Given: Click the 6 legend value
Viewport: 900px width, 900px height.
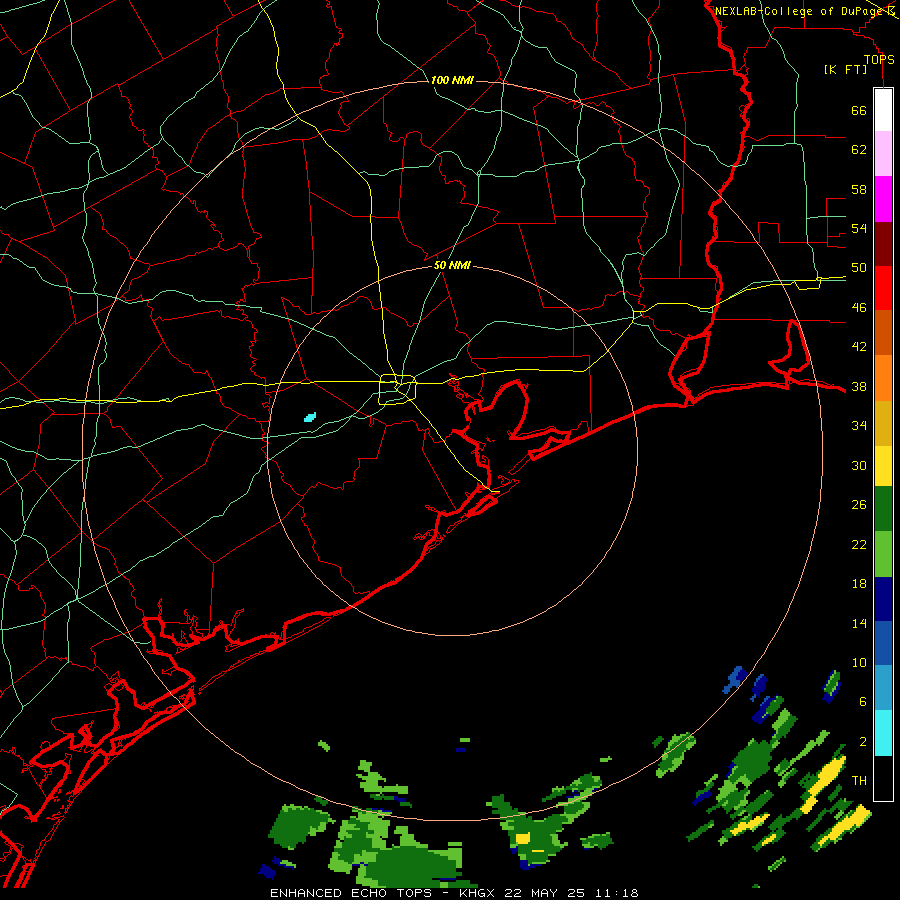Looking at the screenshot, I should (863, 702).
